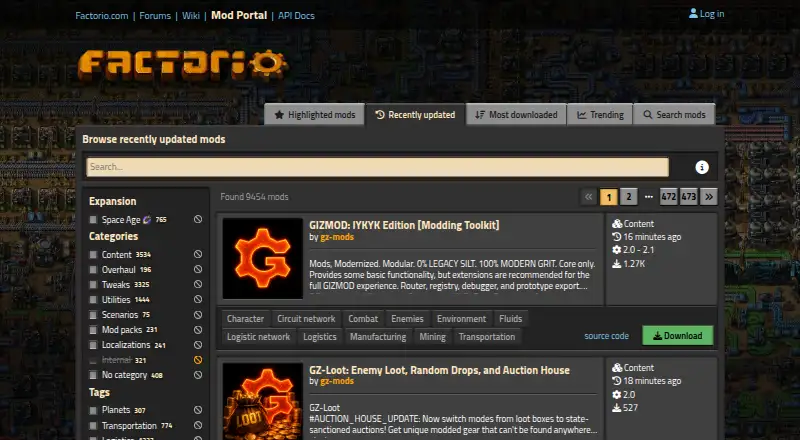Screen dimensions: 800x440
Task: Check the Mod packs checkbox
Action: tap(93, 330)
